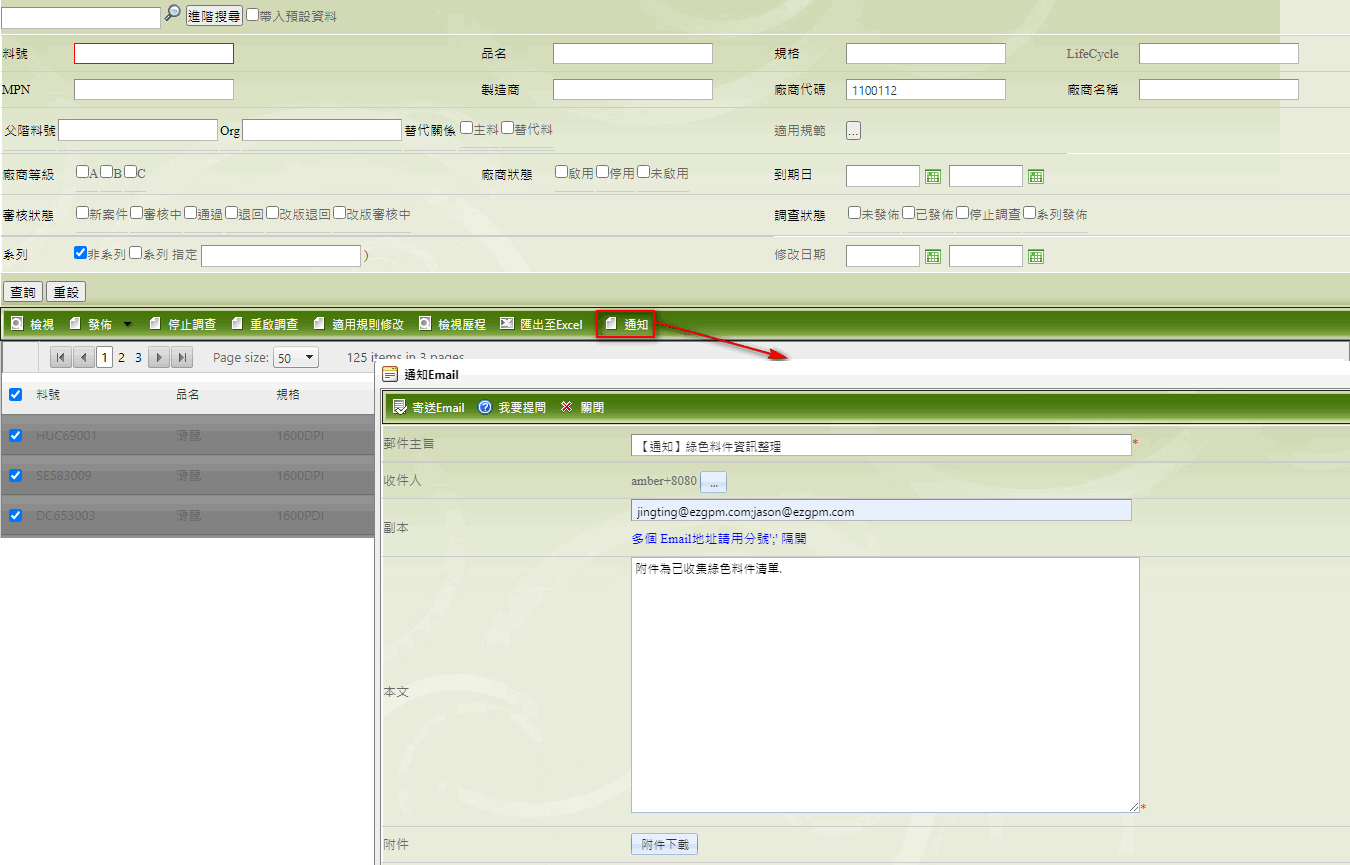Check the 替代料 checkbox
Screen dimensions: 1350x865
tap(508, 128)
